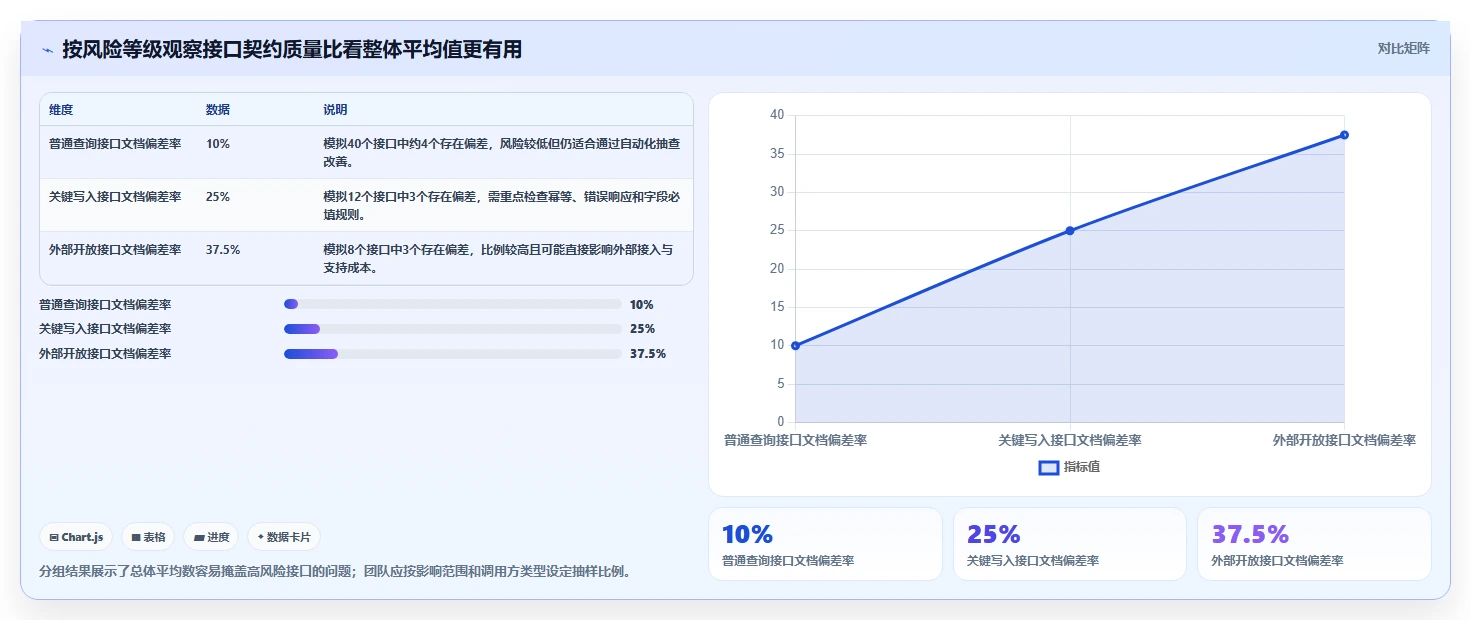Click the 37.5% value in the table
This screenshot has width=1471, height=620.
[x=223, y=250]
